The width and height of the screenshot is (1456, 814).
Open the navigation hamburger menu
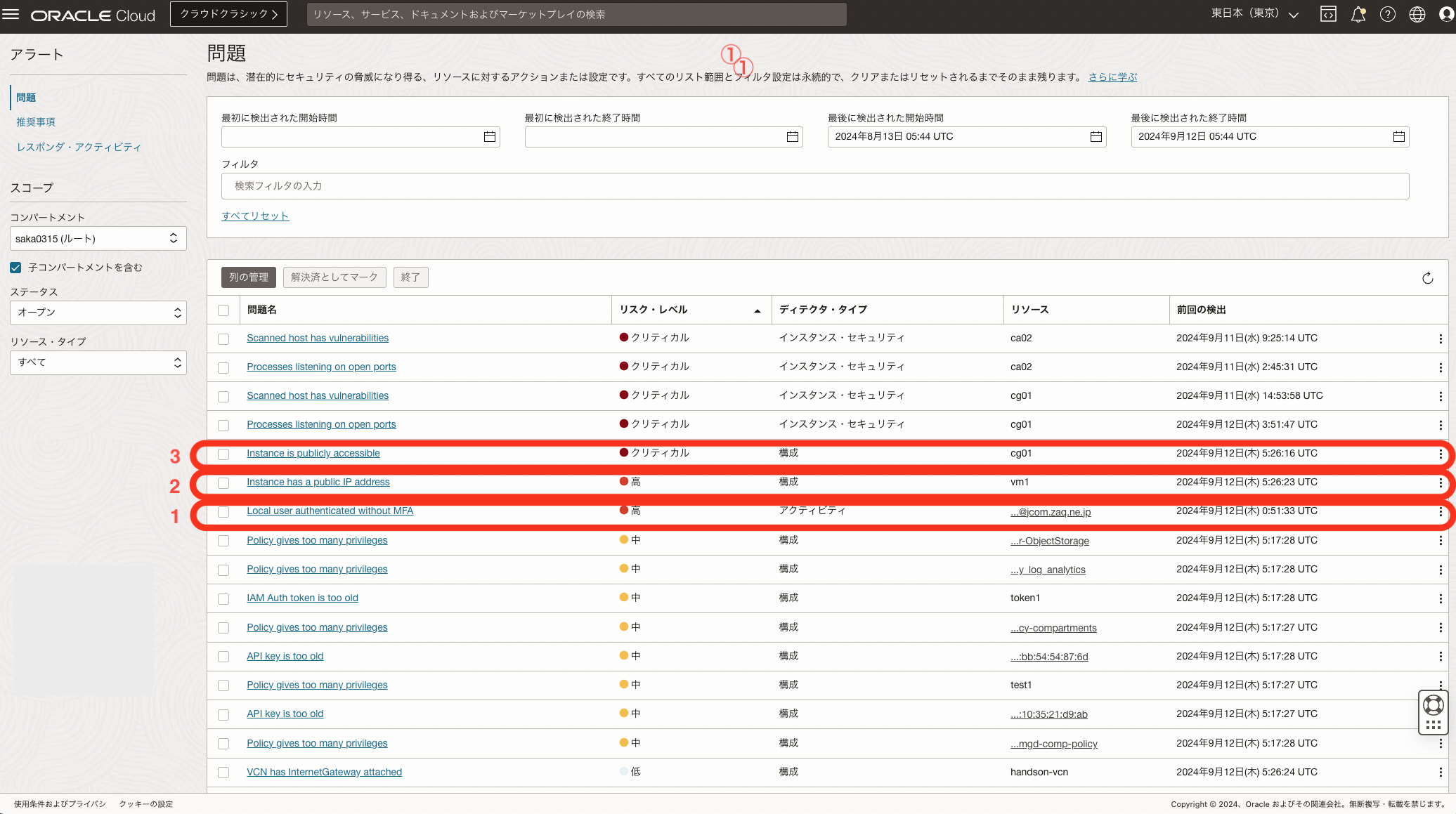point(11,14)
